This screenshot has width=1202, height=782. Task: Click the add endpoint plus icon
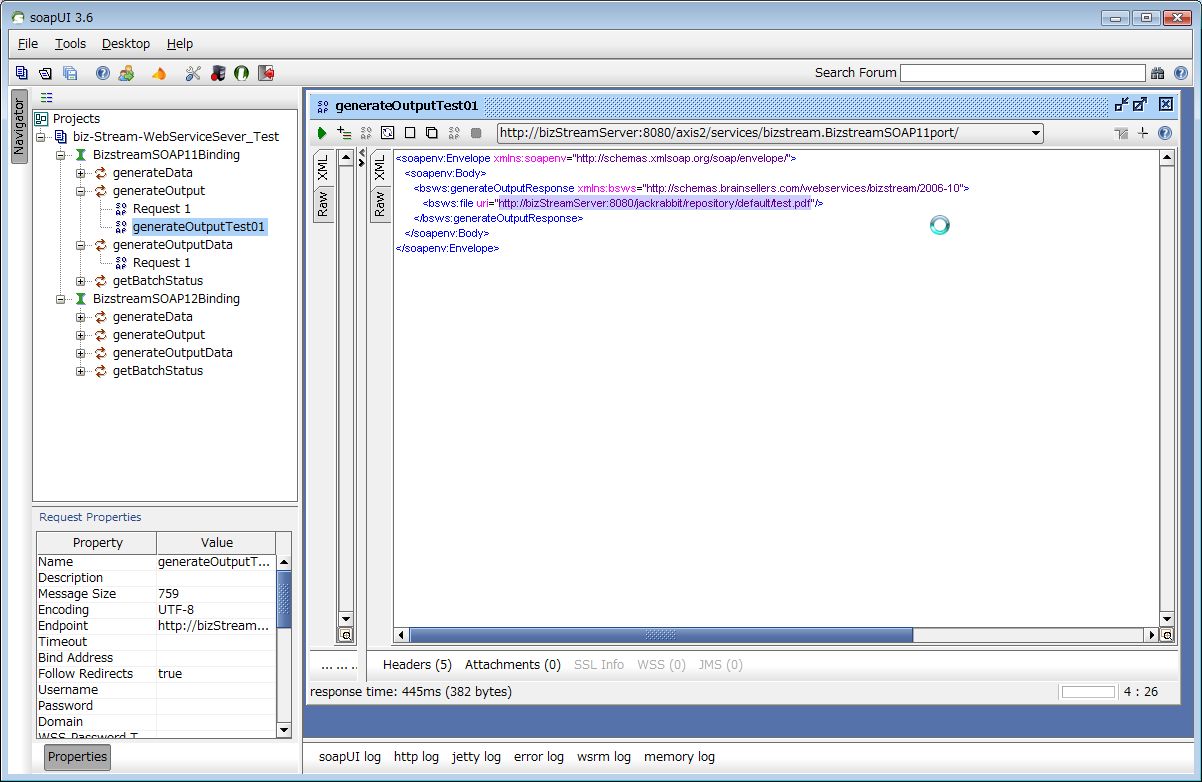(1143, 133)
